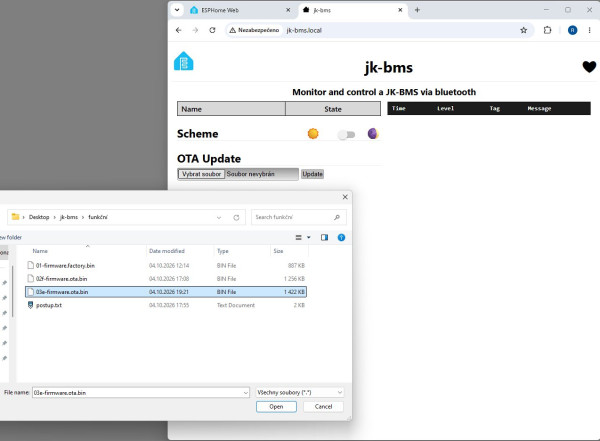The height and width of the screenshot is (441, 600).
Task: Open a new browser tab
Action: (417, 10)
